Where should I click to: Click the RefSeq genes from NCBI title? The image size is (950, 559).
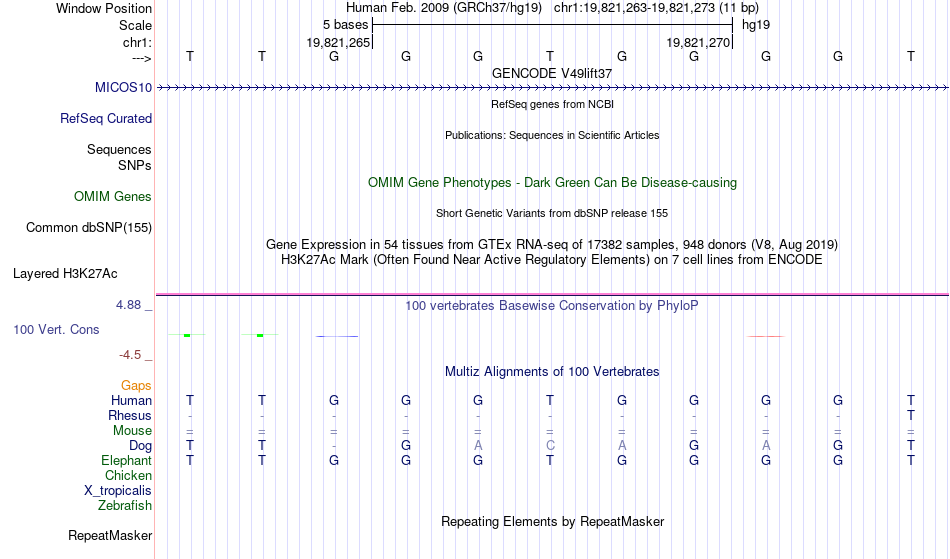pyautogui.click(x=552, y=104)
